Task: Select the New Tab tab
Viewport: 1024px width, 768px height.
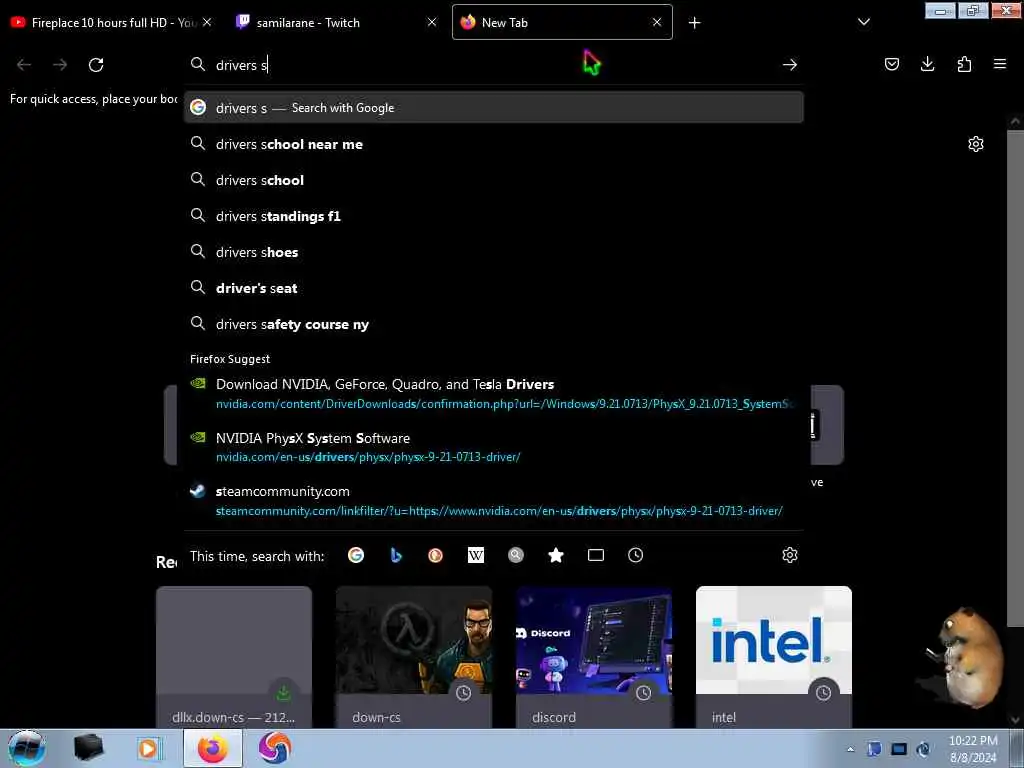Action: [562, 22]
